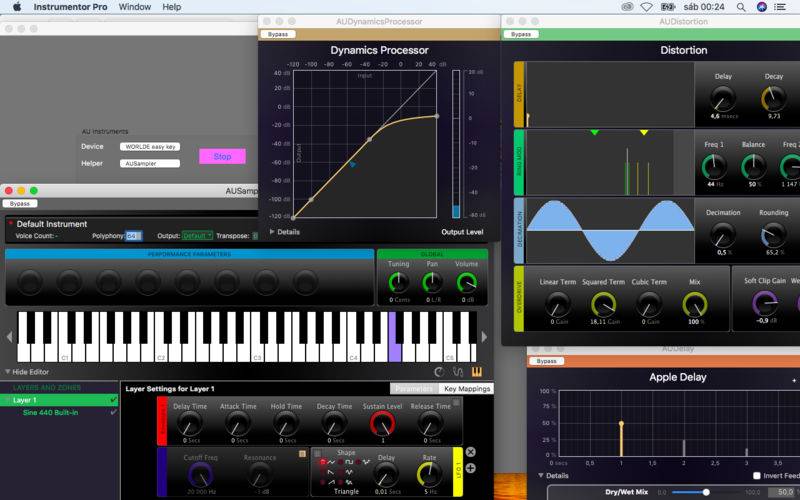
Task: Click the circular knob view icon
Action: tap(439, 372)
